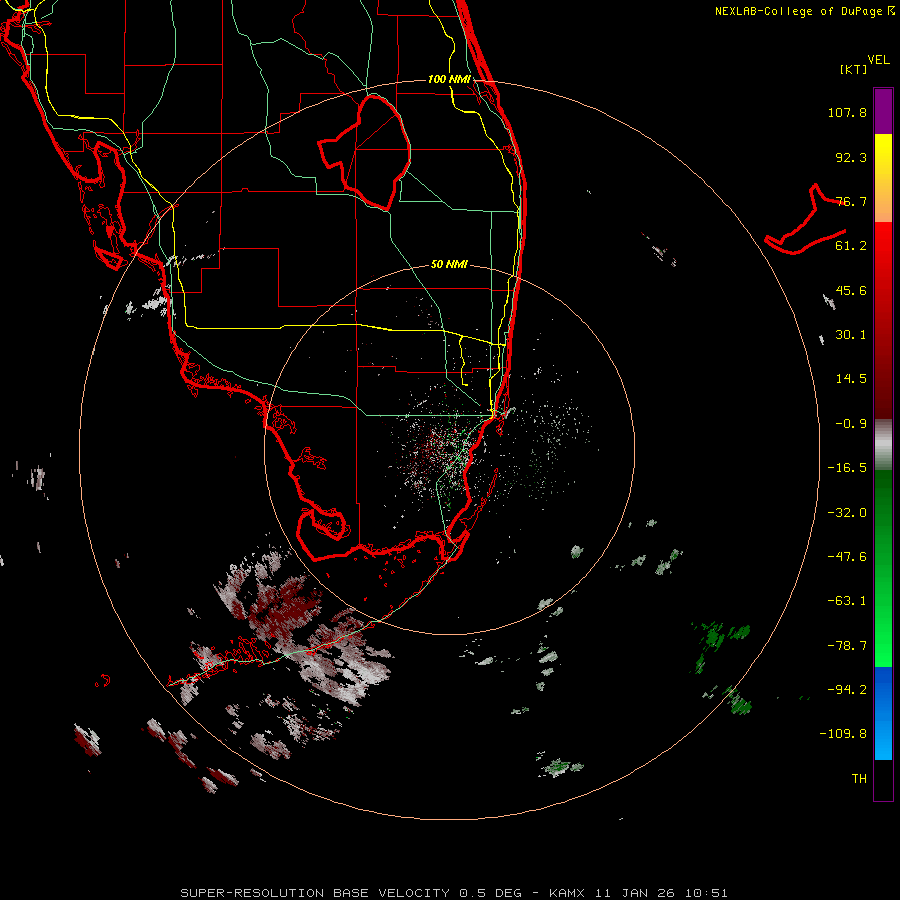Click the -16.5 scale value
The height and width of the screenshot is (900, 900).
(847, 468)
